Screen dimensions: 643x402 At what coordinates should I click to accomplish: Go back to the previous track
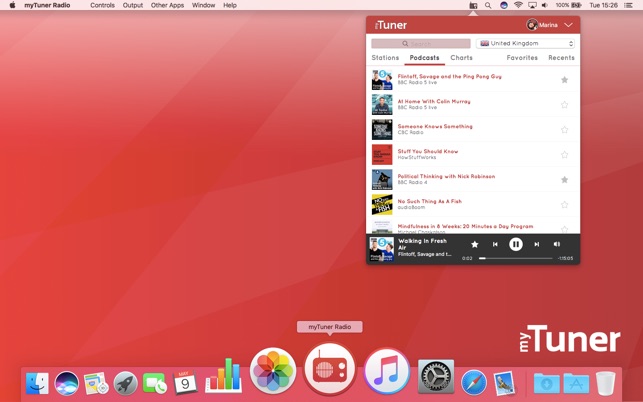tap(495, 244)
